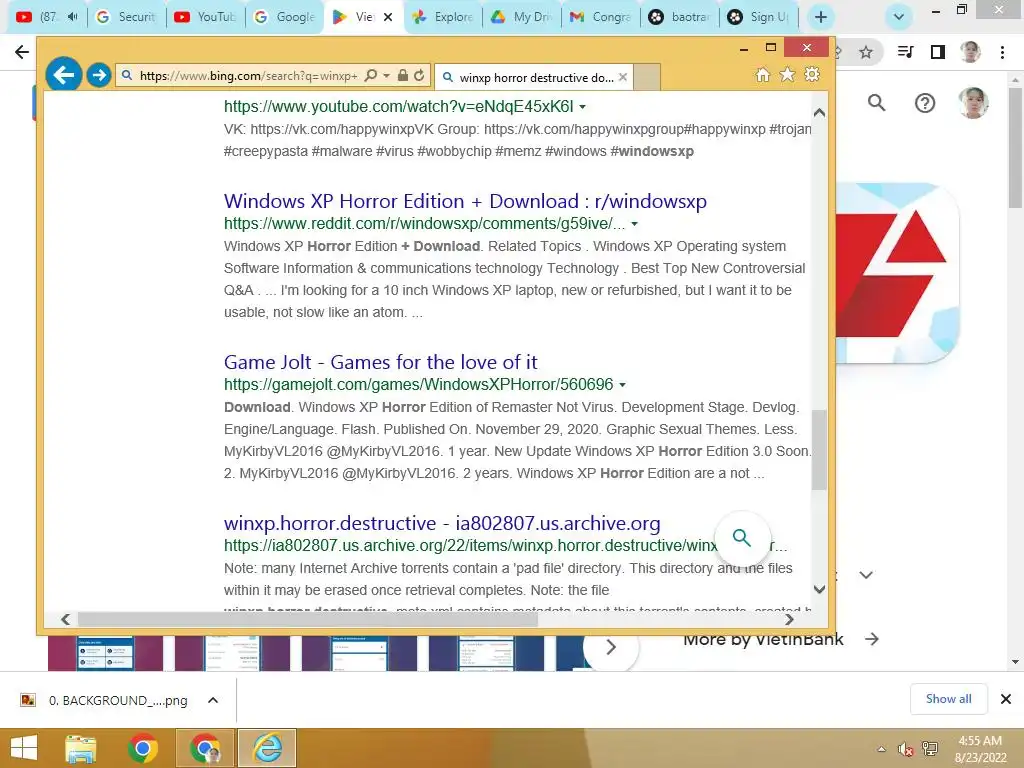The width and height of the screenshot is (1024, 768).
Task: Click 'Show all' downloads button
Action: (x=948, y=699)
